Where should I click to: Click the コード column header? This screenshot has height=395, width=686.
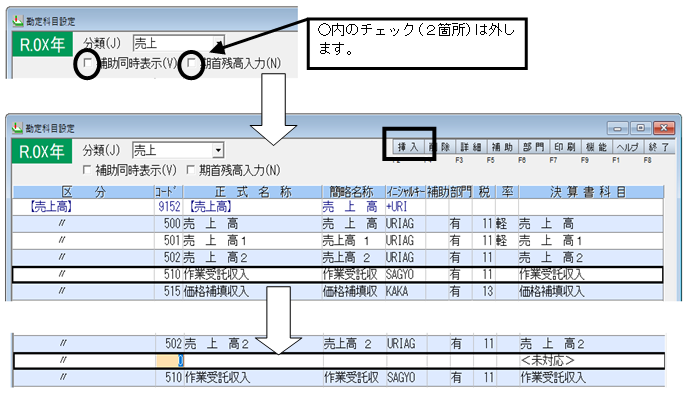pyautogui.click(x=168, y=192)
